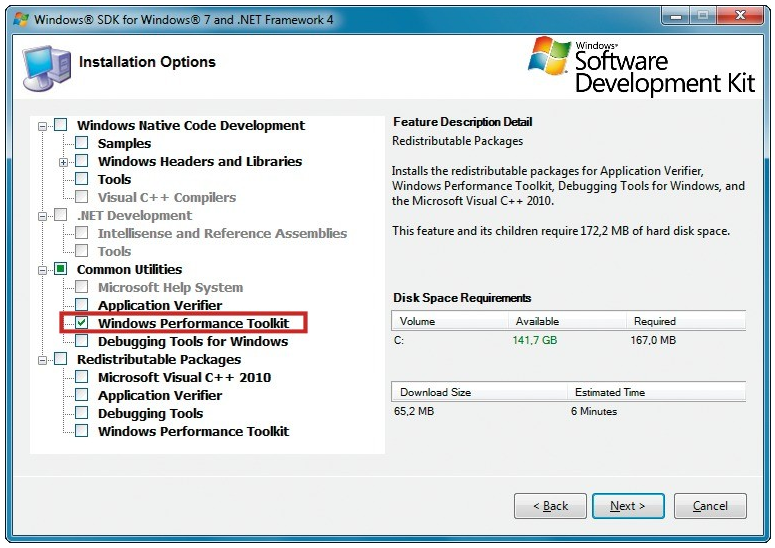Toggle the Common Utilities checkbox

click(x=60, y=269)
